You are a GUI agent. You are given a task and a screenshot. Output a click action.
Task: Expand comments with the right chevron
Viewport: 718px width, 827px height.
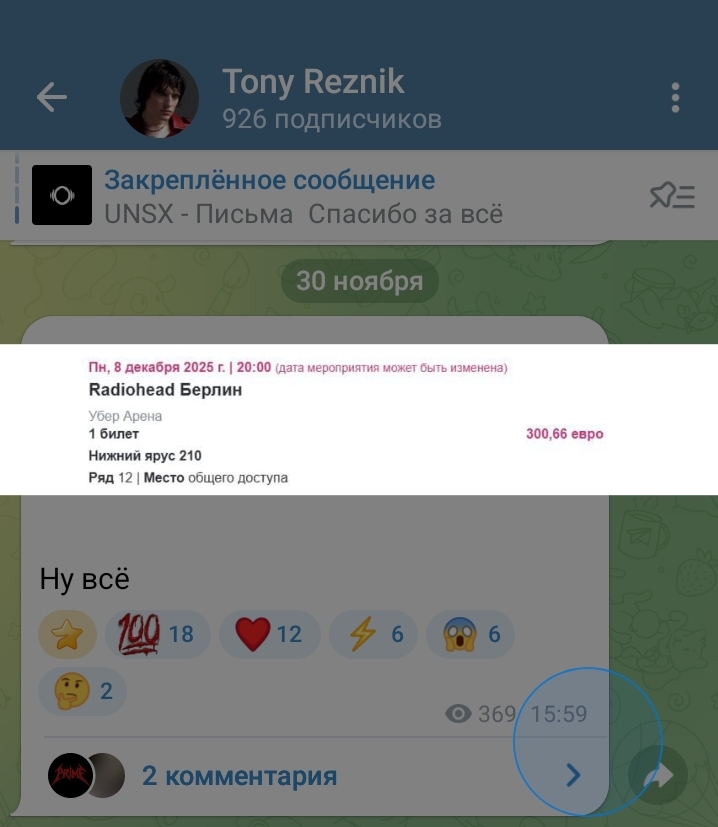point(573,775)
